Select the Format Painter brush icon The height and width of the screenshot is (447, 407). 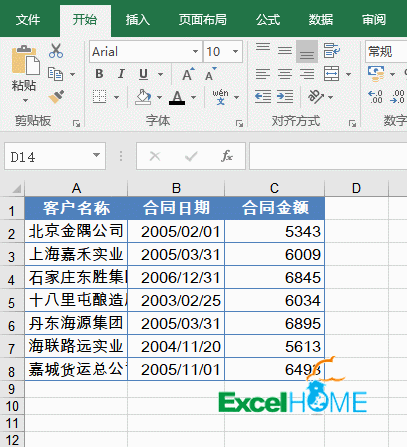(56, 97)
